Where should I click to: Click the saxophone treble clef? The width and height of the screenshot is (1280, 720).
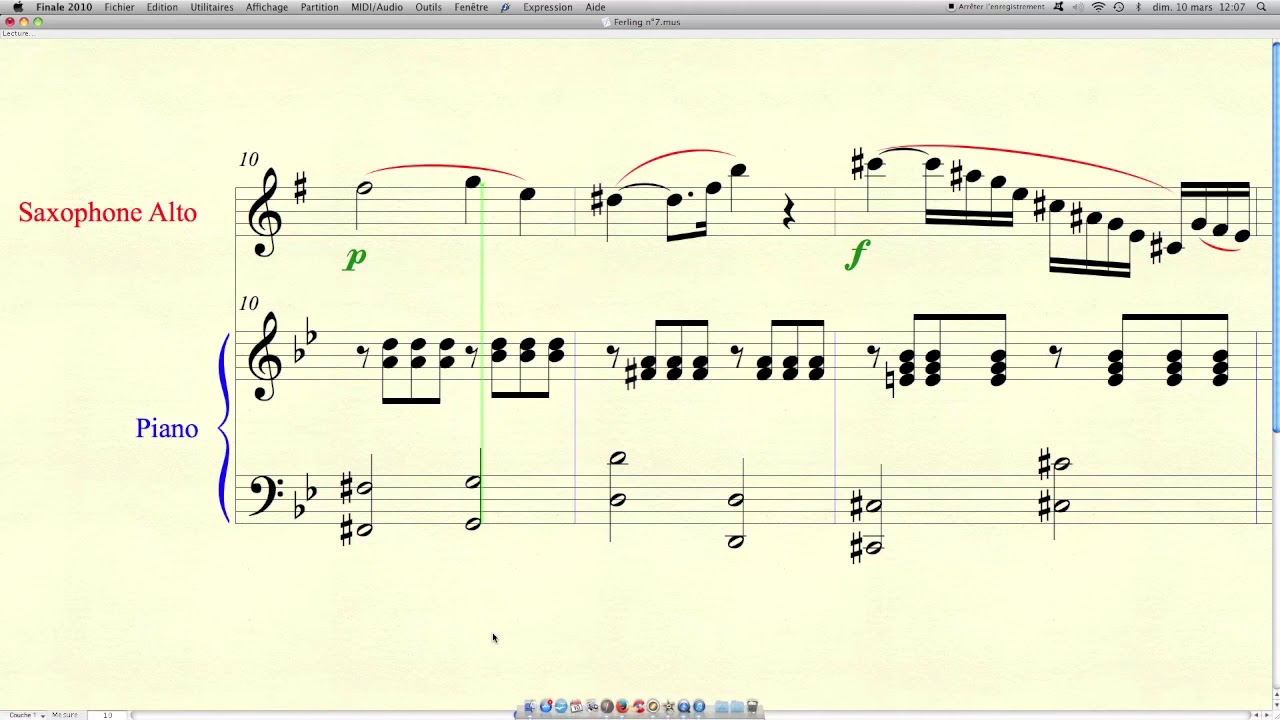click(264, 212)
